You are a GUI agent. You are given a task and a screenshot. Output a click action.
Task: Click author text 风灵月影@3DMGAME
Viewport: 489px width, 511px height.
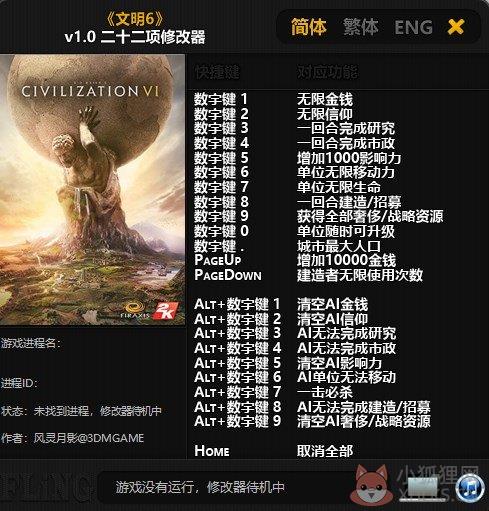89,438
